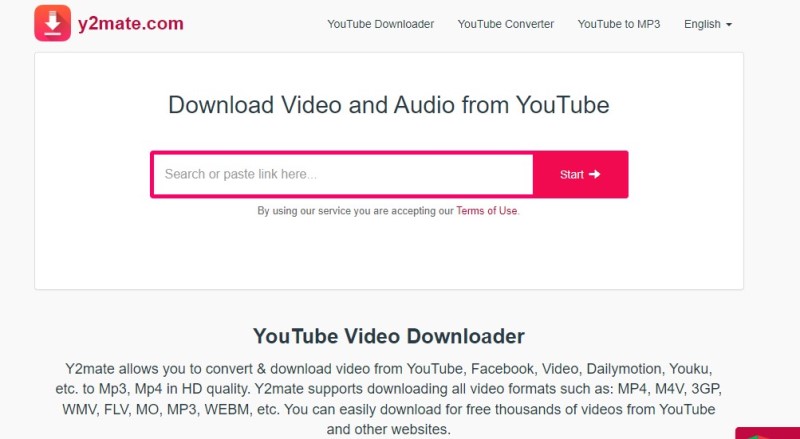Click the Start button label
800x439 pixels.
pyautogui.click(x=571, y=175)
